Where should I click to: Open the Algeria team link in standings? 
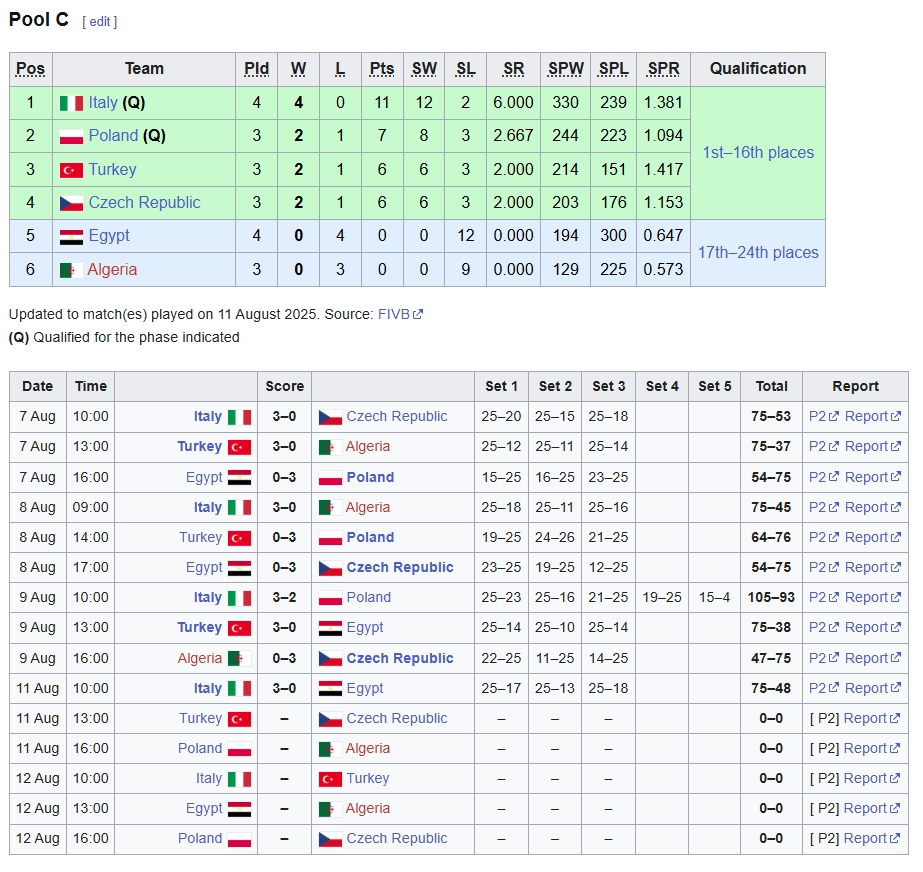tap(112, 270)
